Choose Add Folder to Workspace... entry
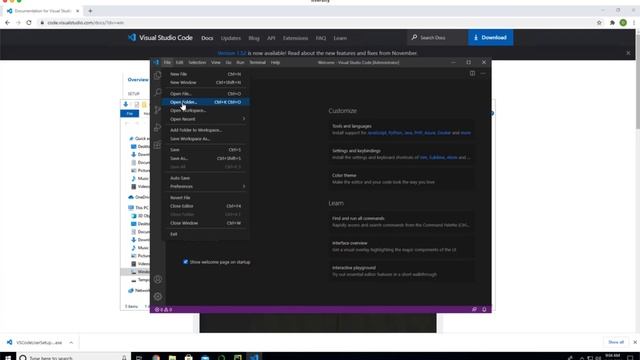Image resolution: width=640 pixels, height=360 pixels. [x=207, y=130]
